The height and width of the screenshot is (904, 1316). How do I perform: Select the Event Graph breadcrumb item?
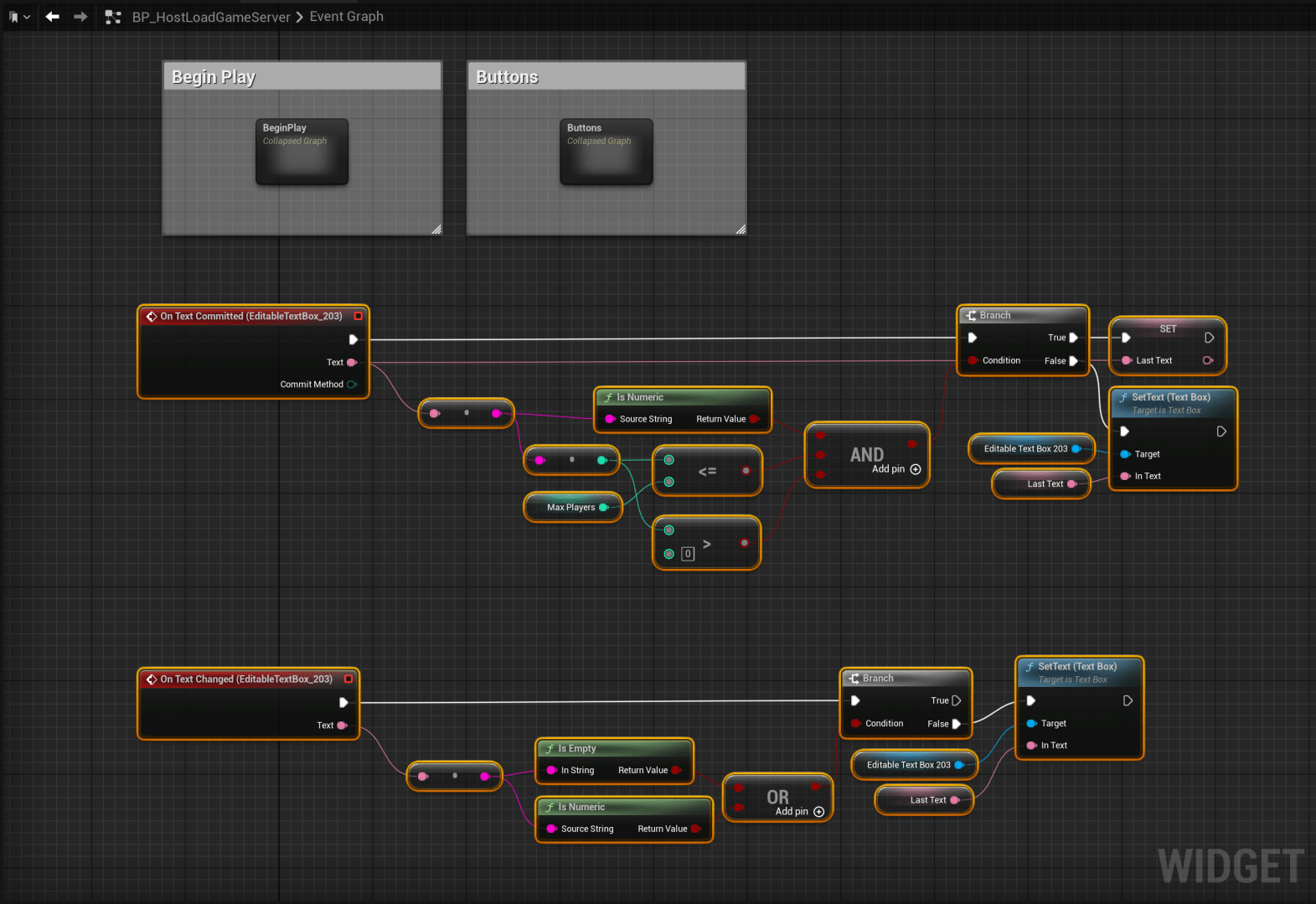tap(346, 17)
